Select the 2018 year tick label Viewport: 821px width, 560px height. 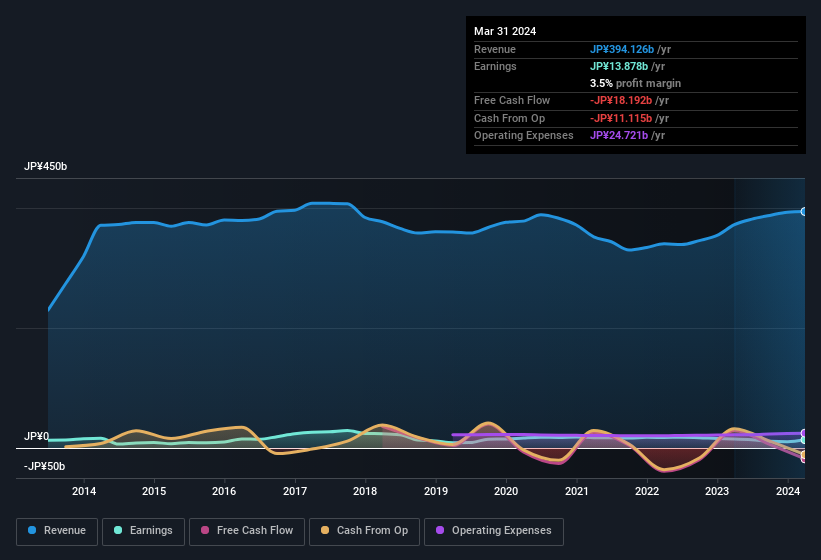[365, 491]
